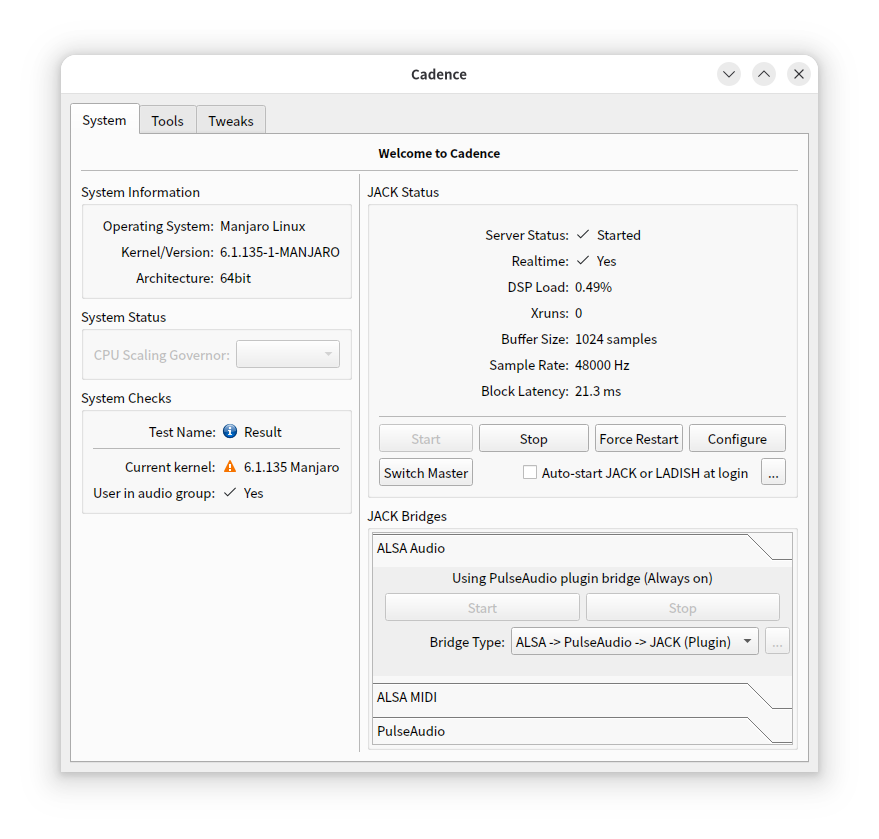Click the Started server status text

[x=618, y=235]
